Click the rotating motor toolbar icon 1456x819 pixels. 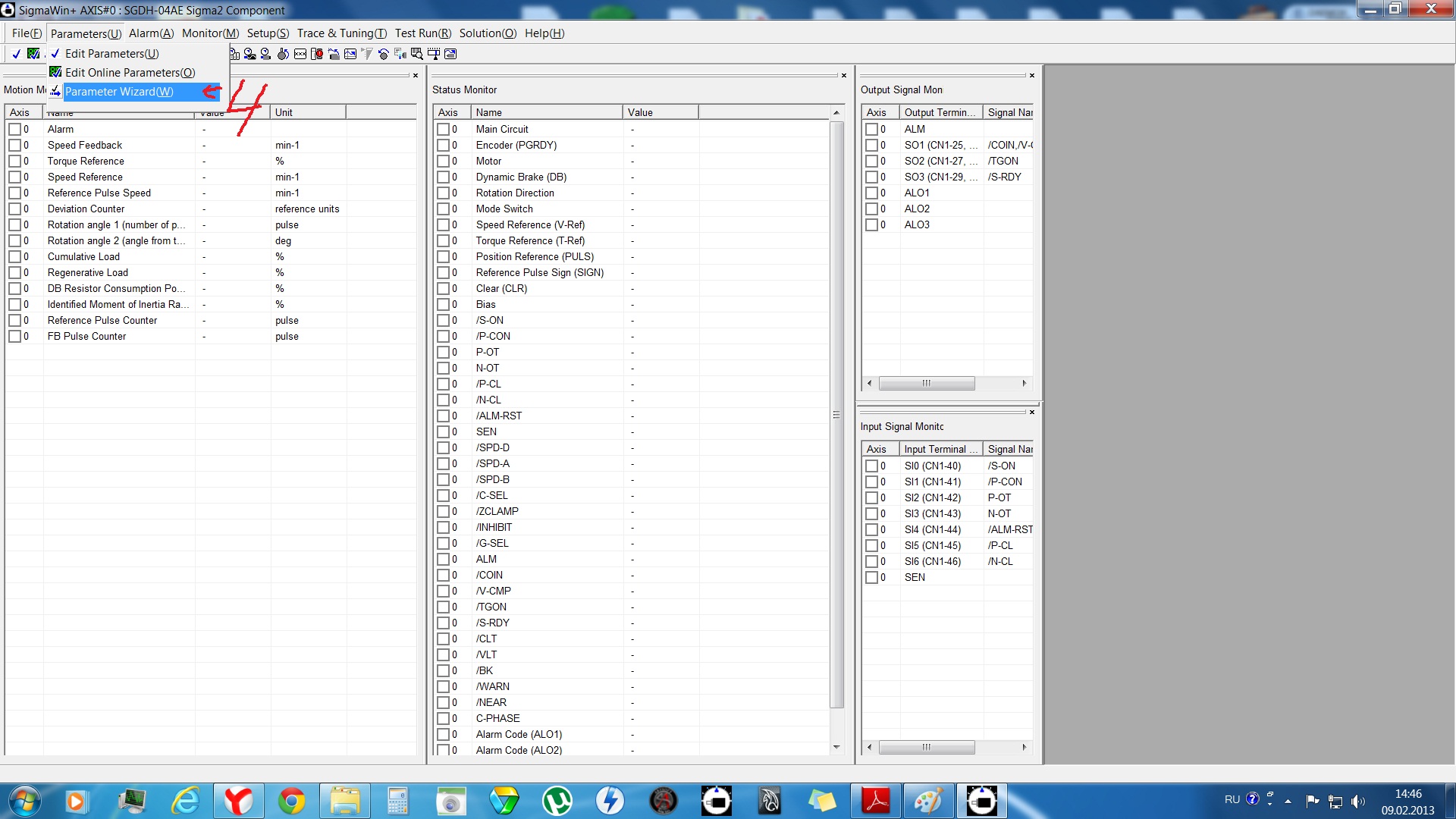[x=384, y=54]
